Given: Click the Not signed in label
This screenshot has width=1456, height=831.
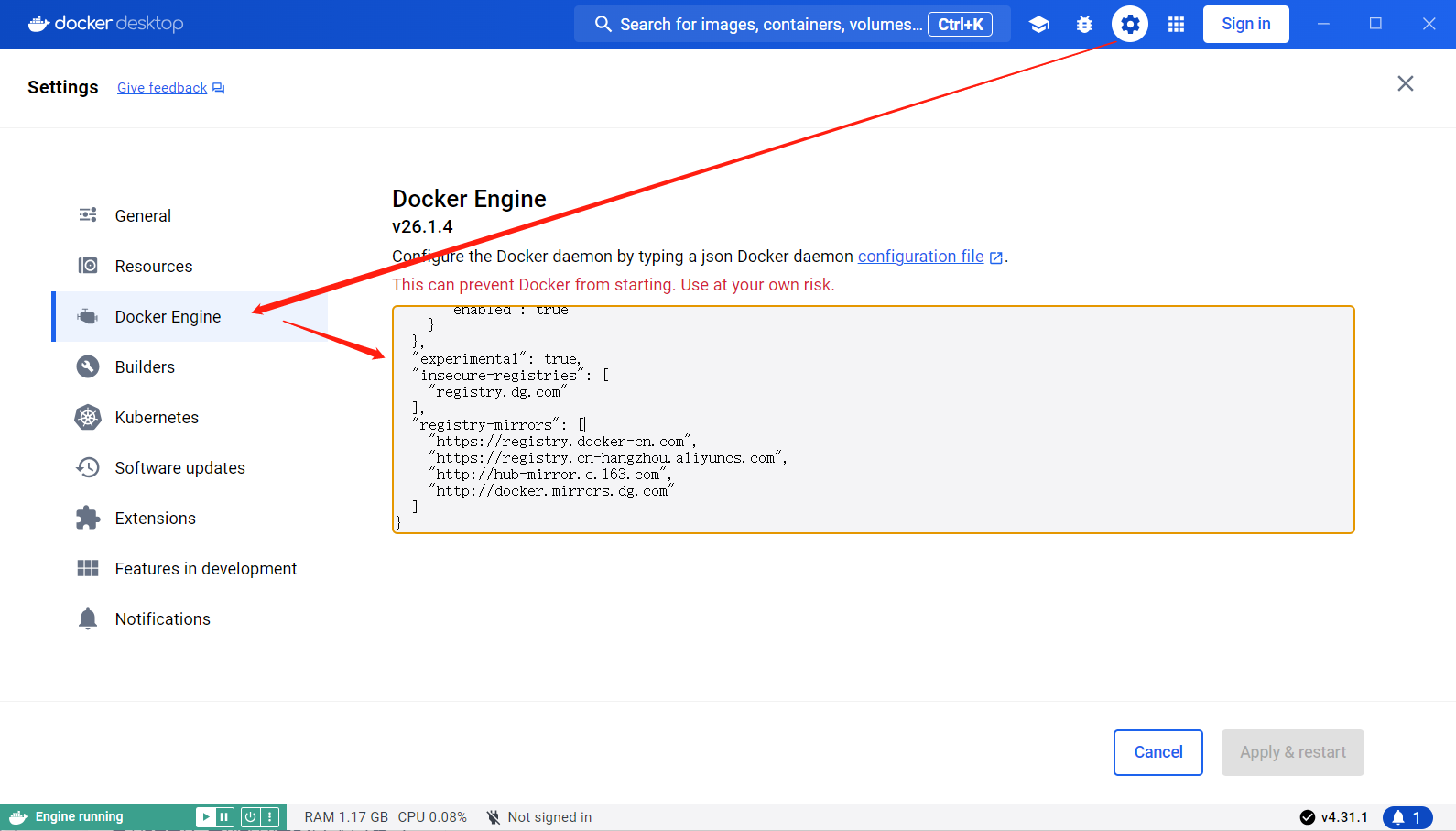Looking at the screenshot, I should tap(549, 817).
